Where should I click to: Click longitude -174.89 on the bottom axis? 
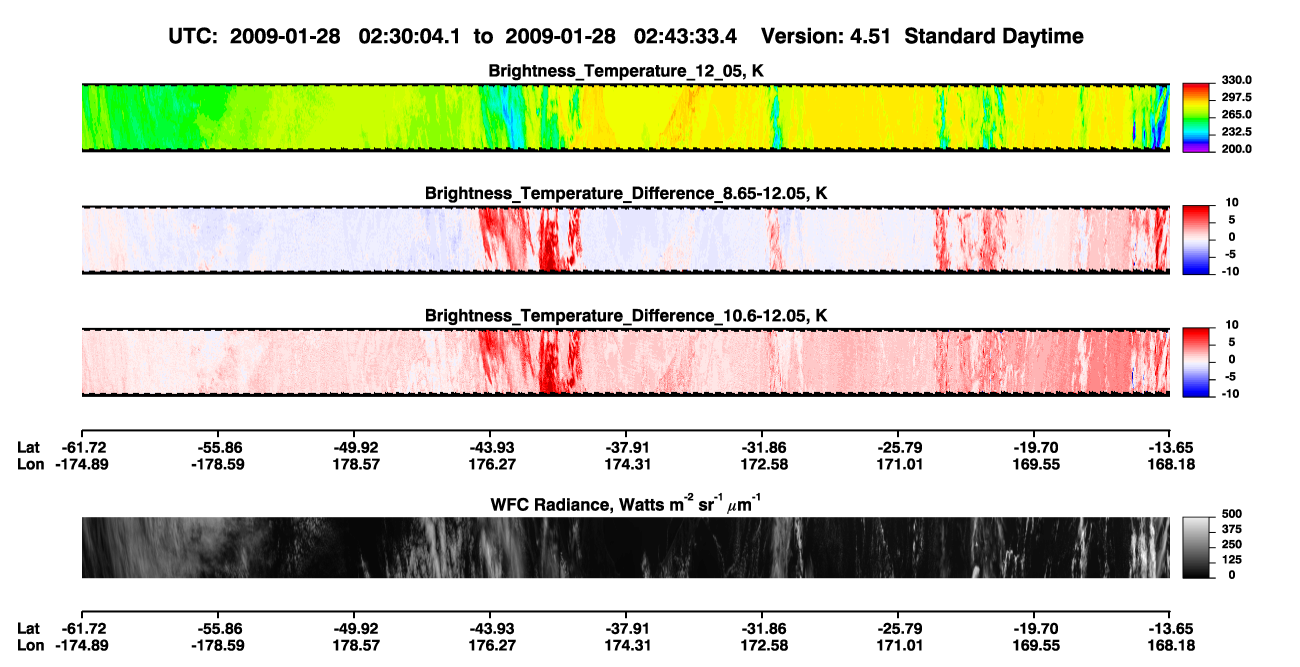(x=82, y=645)
